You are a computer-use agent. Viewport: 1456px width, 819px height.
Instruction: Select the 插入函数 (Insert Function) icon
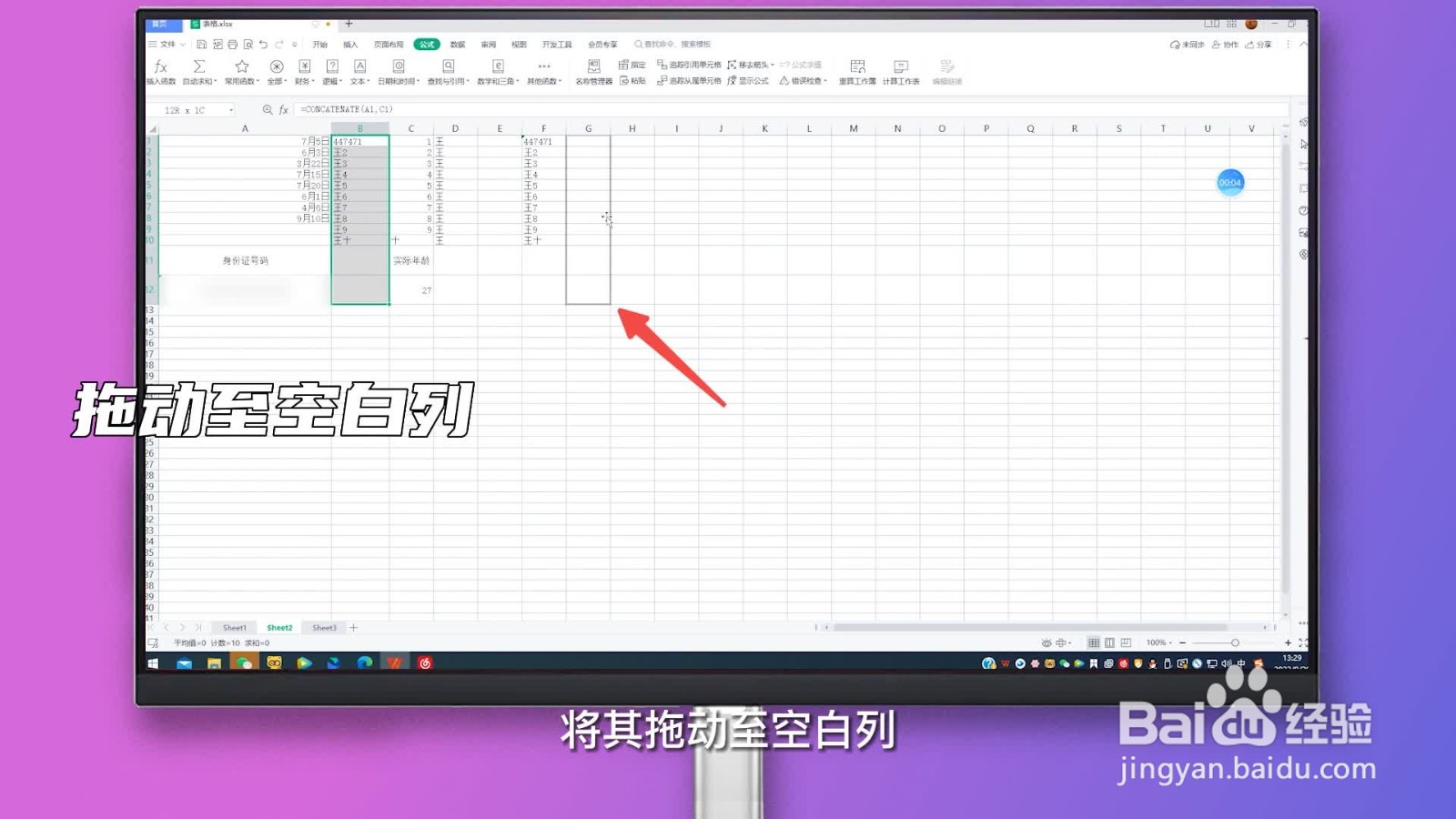tap(161, 70)
